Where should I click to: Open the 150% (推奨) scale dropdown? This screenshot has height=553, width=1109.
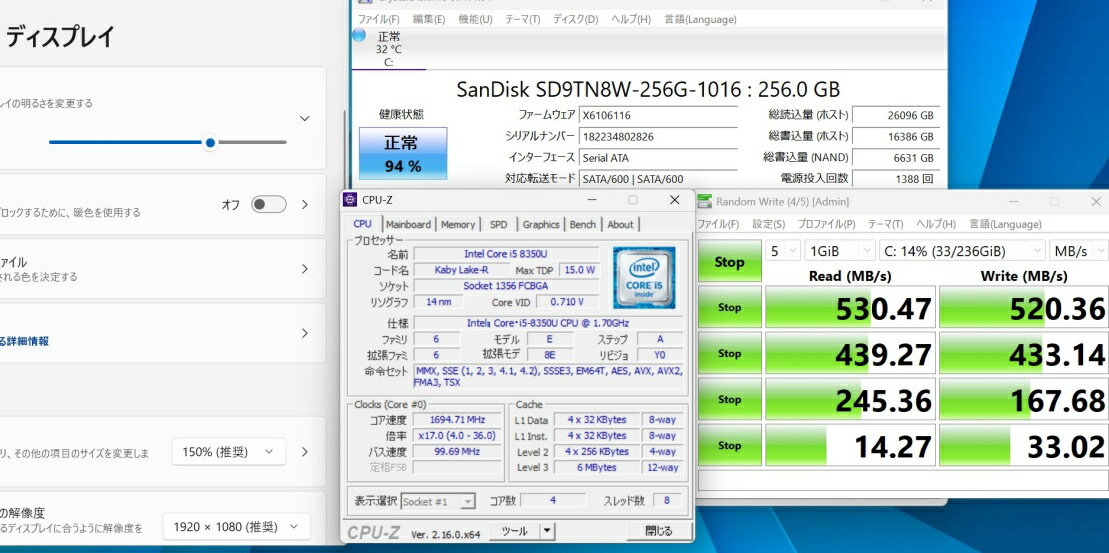coord(228,452)
